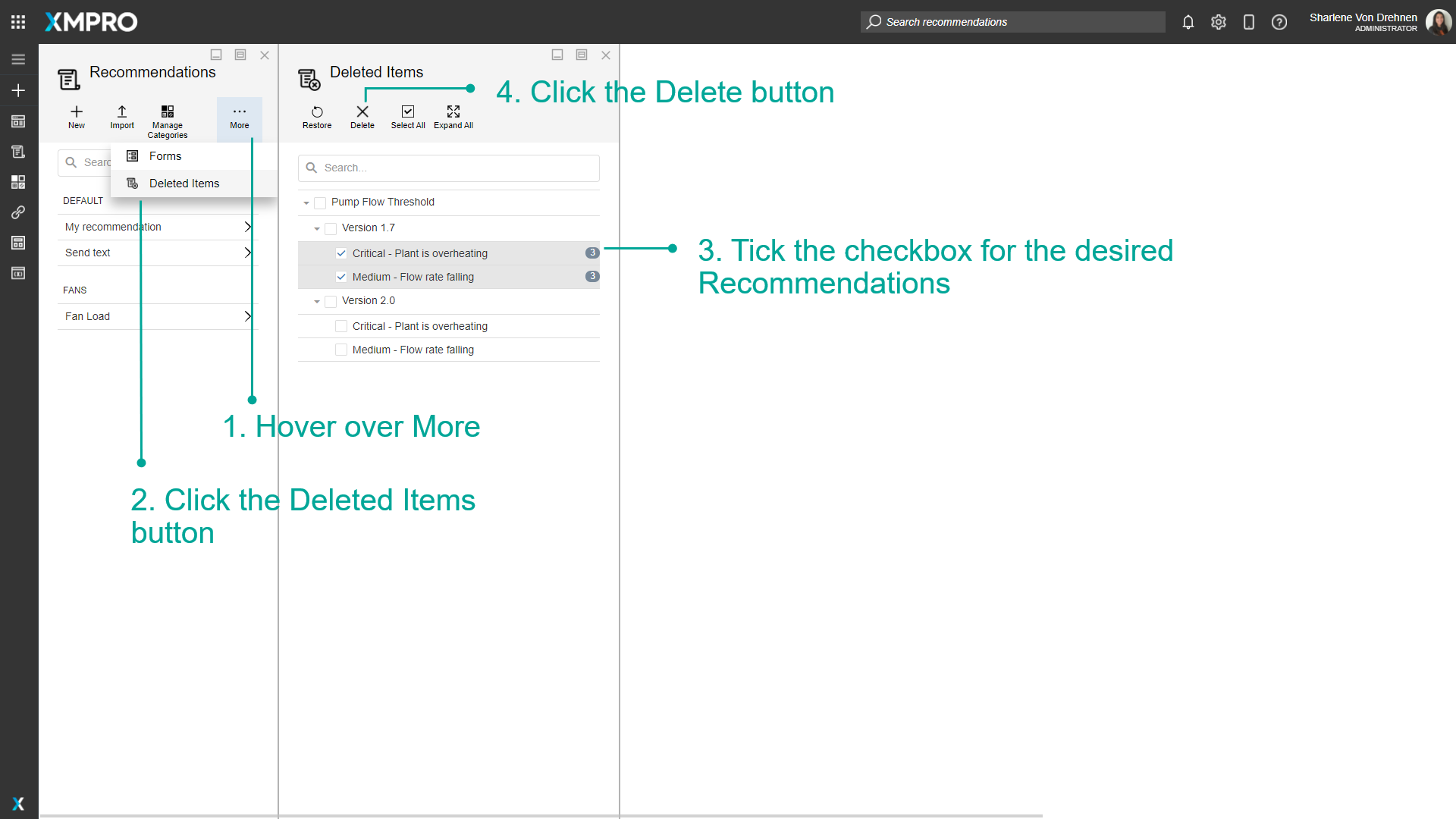This screenshot has width=1456, height=819.
Task: Select Deleted Items from the More menu
Action: click(x=184, y=183)
